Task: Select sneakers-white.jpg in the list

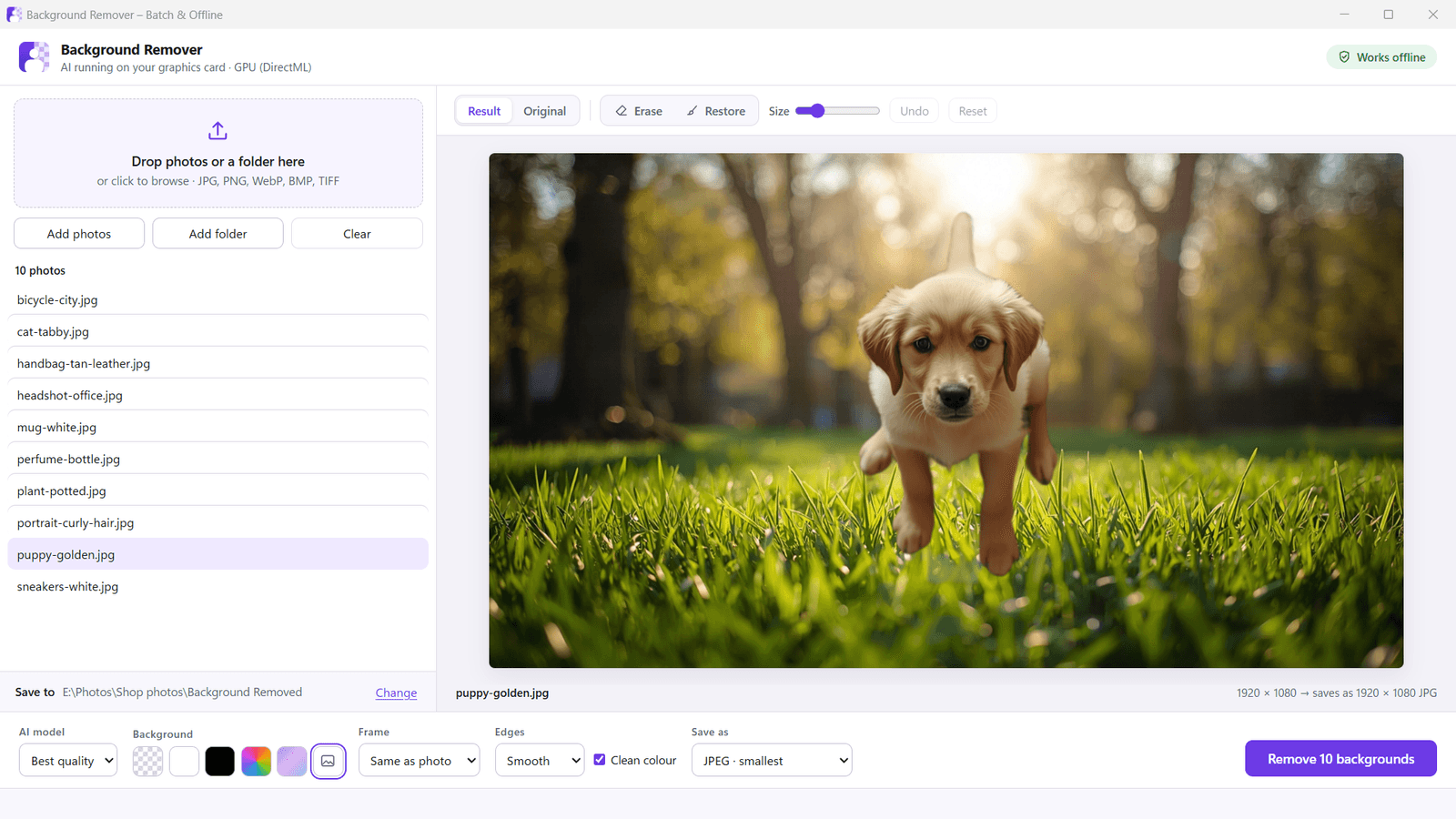Action: pos(217,586)
